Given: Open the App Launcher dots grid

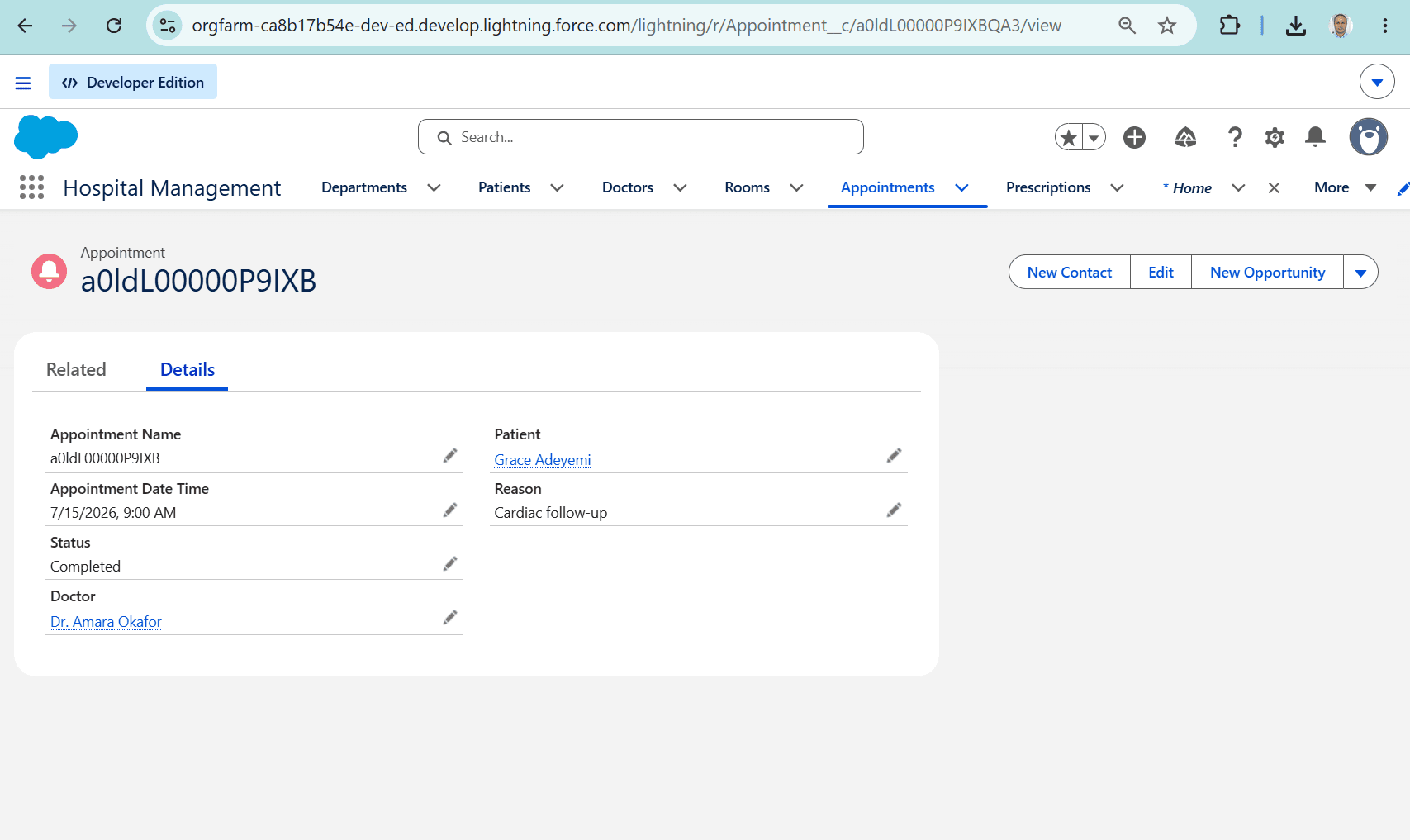Looking at the screenshot, I should pyautogui.click(x=31, y=187).
